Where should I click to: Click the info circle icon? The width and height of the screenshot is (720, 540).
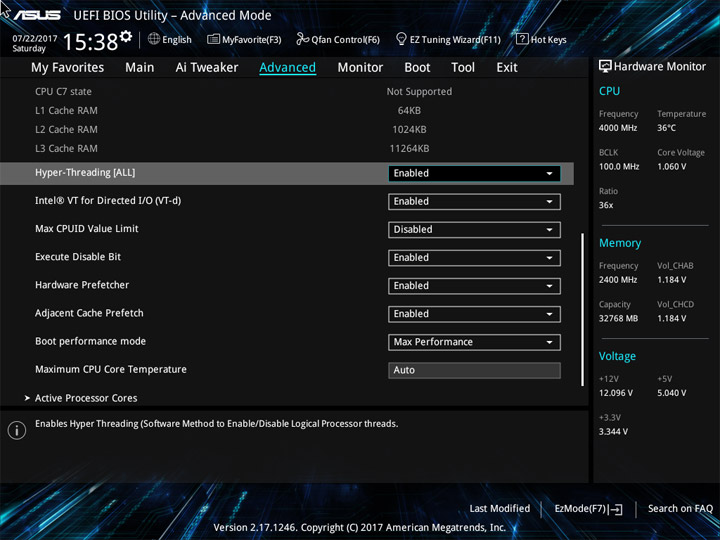click(x=17, y=430)
